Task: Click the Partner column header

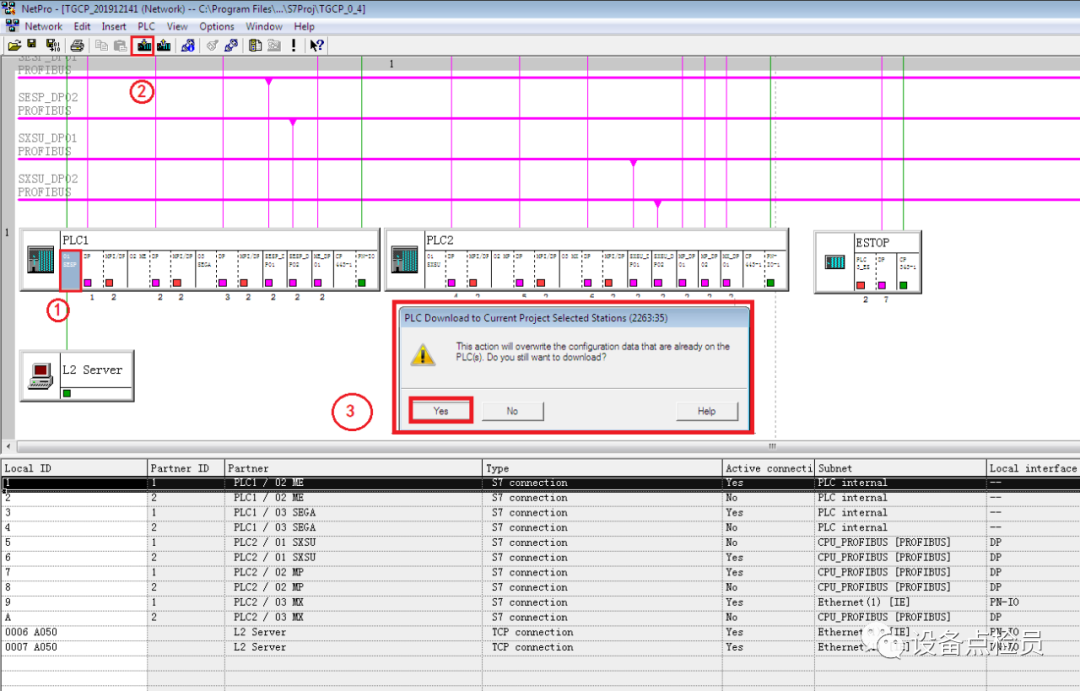Action: click(x=354, y=468)
